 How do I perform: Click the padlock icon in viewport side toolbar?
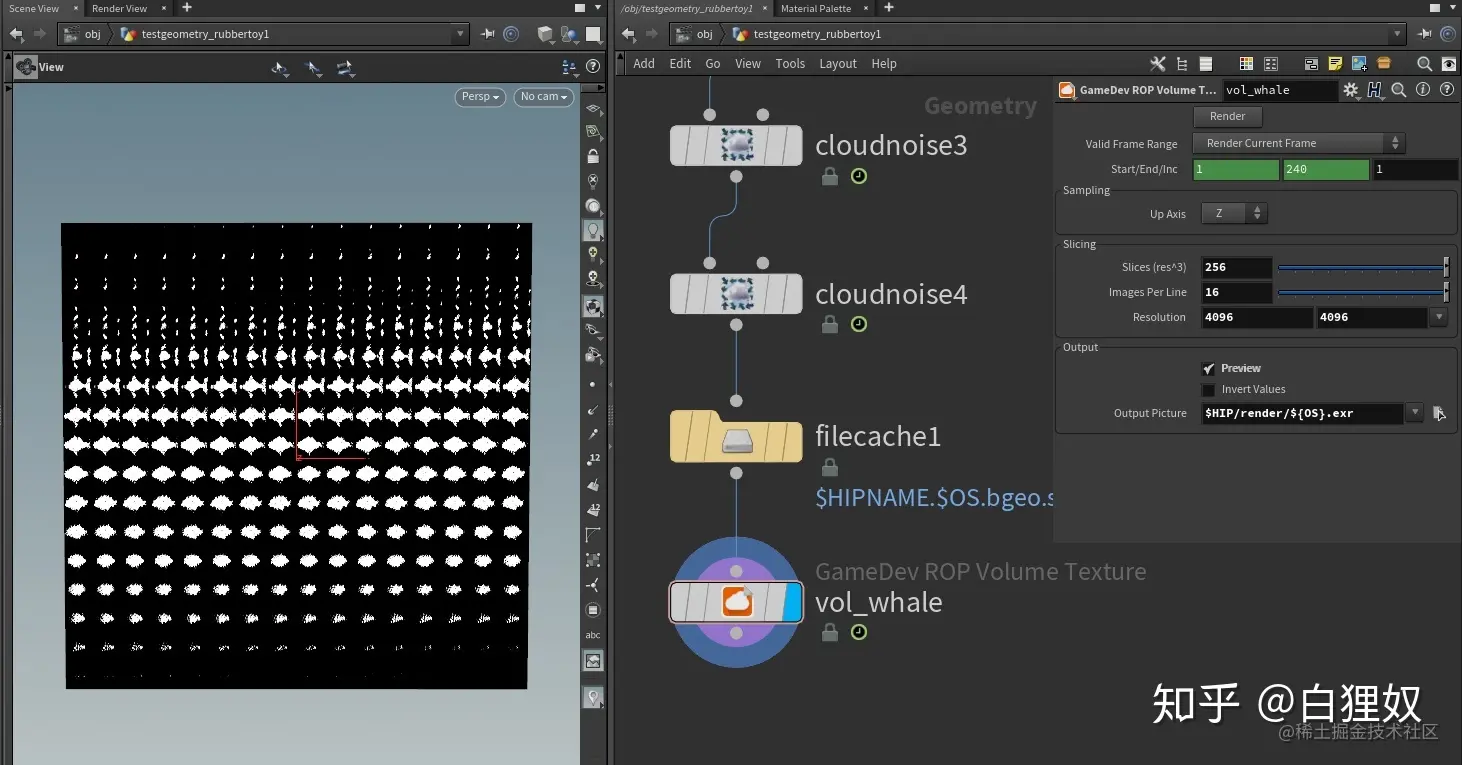click(x=593, y=156)
